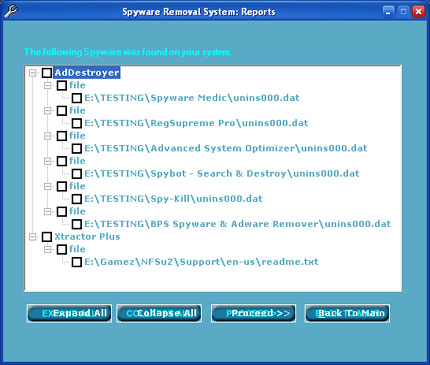Click Proceed >> to continue removal
This screenshot has width=430, height=365.
[254, 313]
